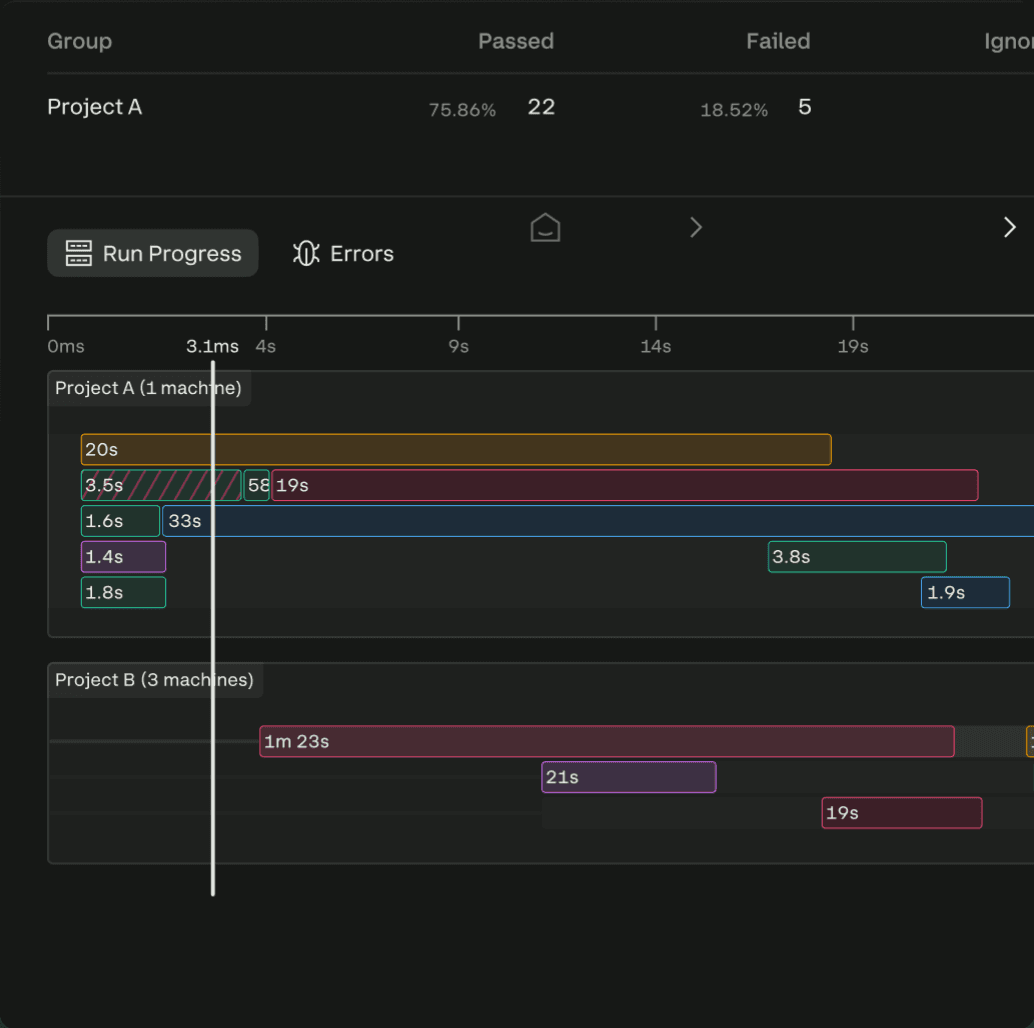The height and width of the screenshot is (1028, 1034).
Task: Click the 0ms label on the timeline
Action: pos(66,346)
